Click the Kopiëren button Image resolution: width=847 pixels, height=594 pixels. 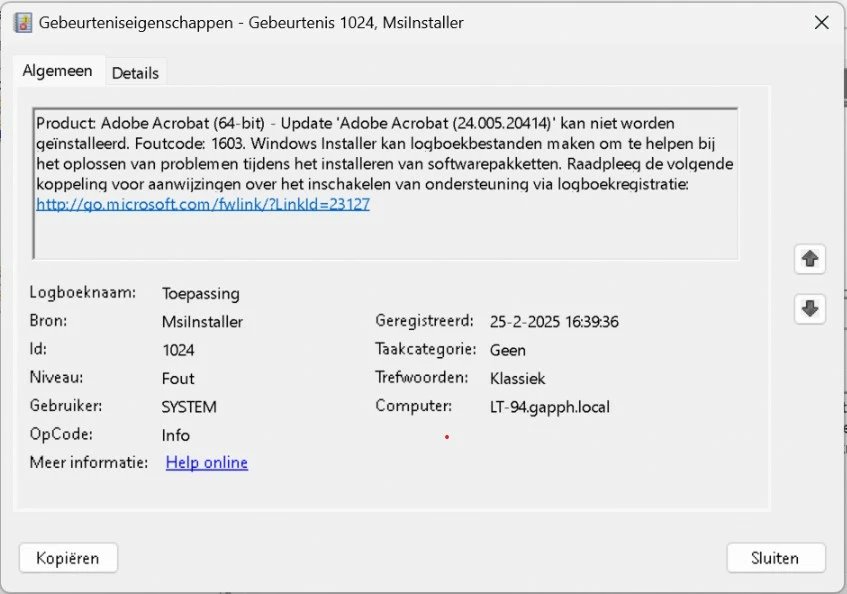pos(68,558)
